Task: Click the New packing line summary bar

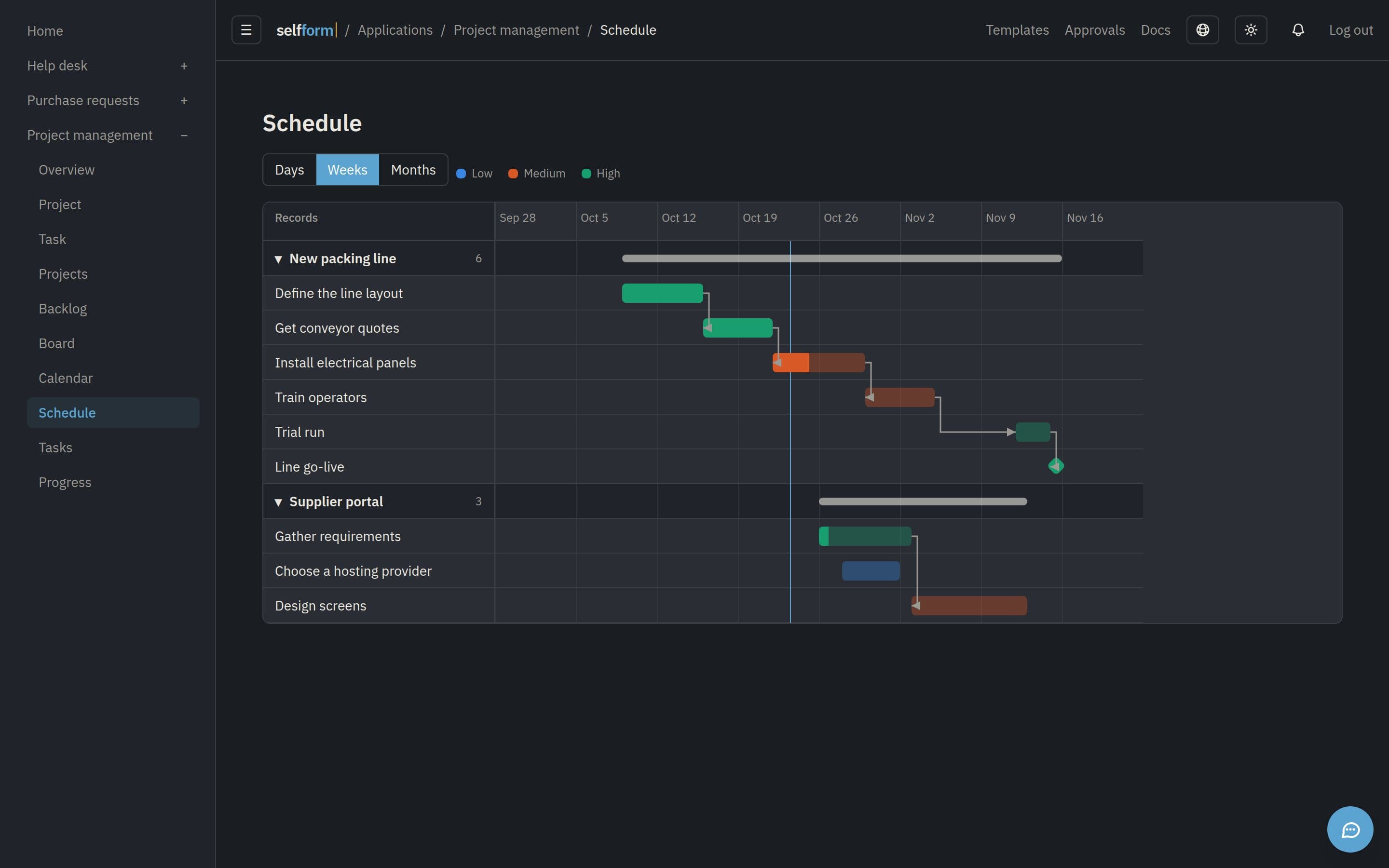Action: 842,258
